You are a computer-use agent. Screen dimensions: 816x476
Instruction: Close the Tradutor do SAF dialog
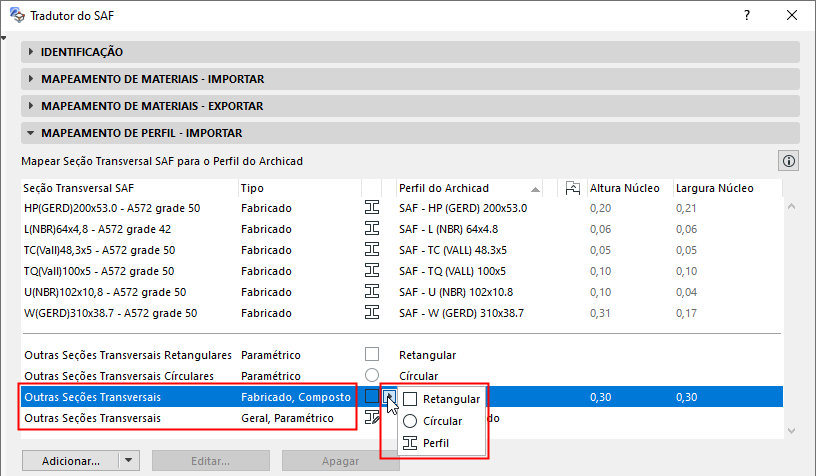click(x=792, y=15)
